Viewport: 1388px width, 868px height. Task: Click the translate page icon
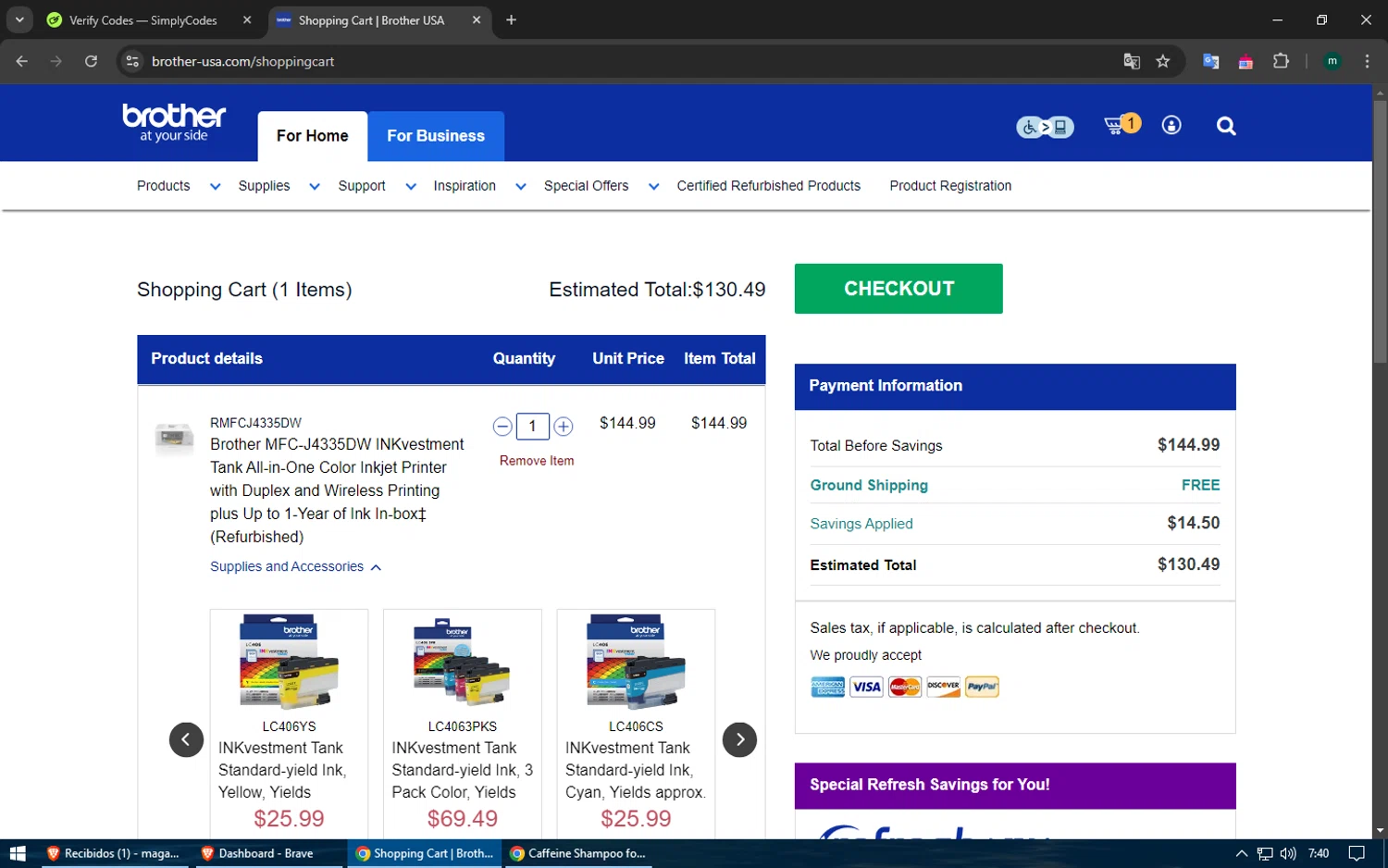click(1132, 61)
